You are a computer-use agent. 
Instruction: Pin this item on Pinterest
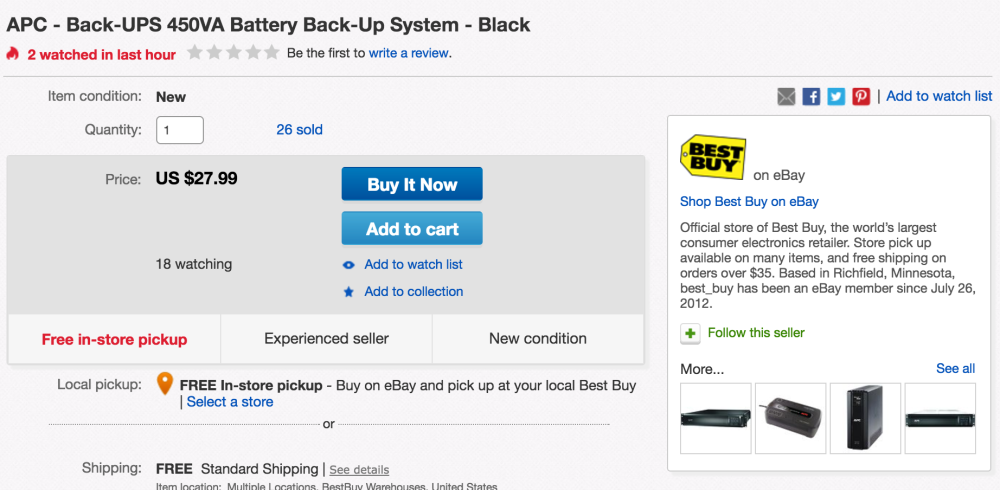pyautogui.click(x=861, y=97)
